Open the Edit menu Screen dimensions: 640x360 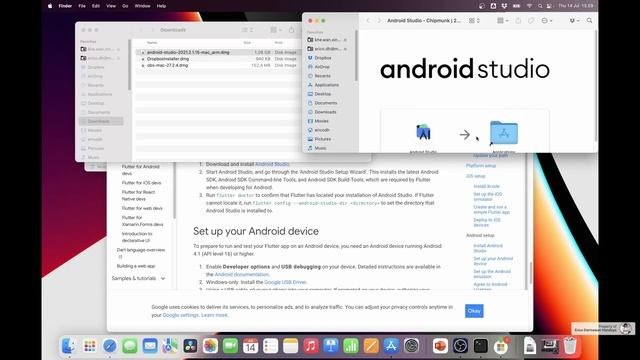pyautogui.click(x=96, y=6)
